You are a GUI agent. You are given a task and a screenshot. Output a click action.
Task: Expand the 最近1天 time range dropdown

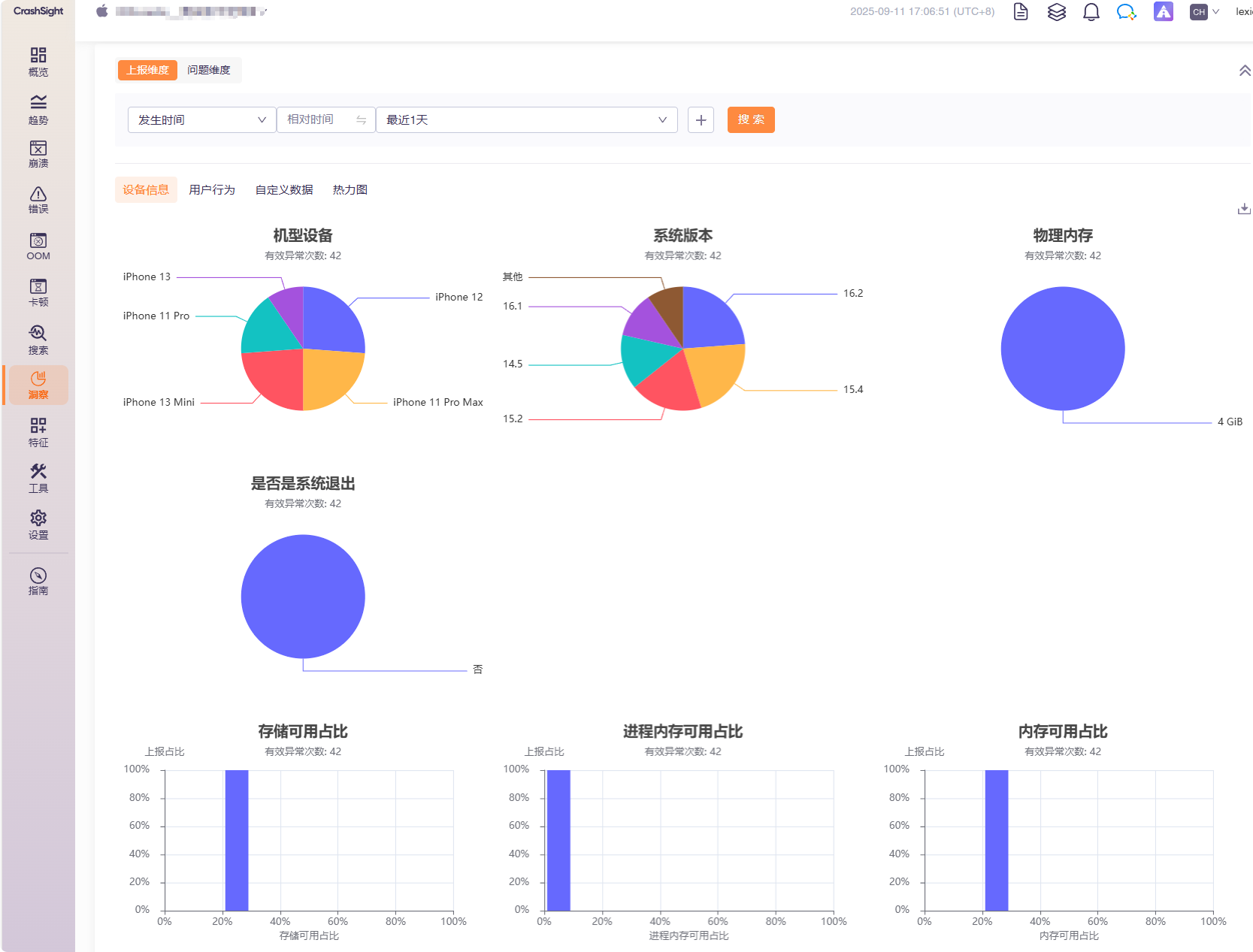point(526,120)
